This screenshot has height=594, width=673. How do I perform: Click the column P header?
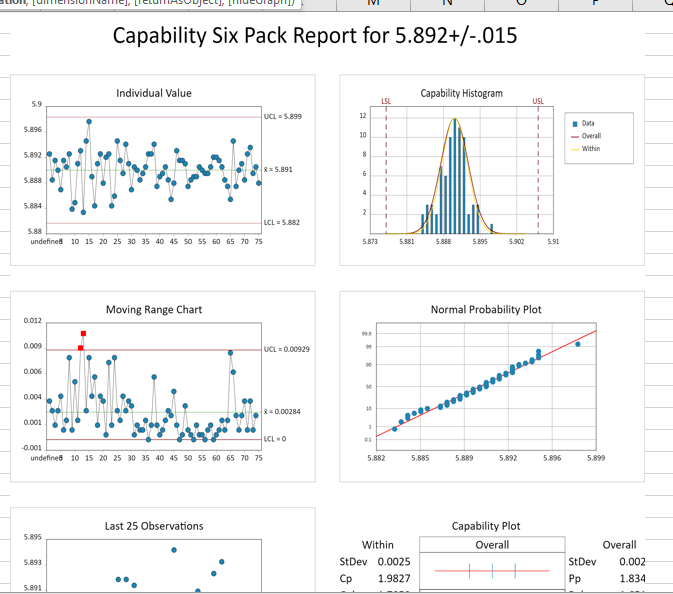point(595,4)
